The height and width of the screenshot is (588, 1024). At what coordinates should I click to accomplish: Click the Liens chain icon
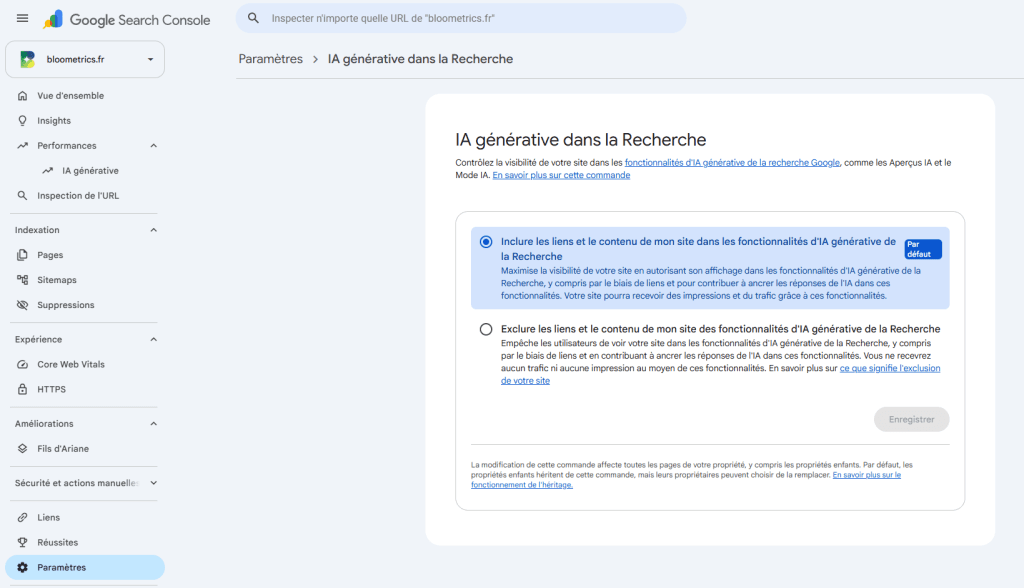[x=22, y=517]
